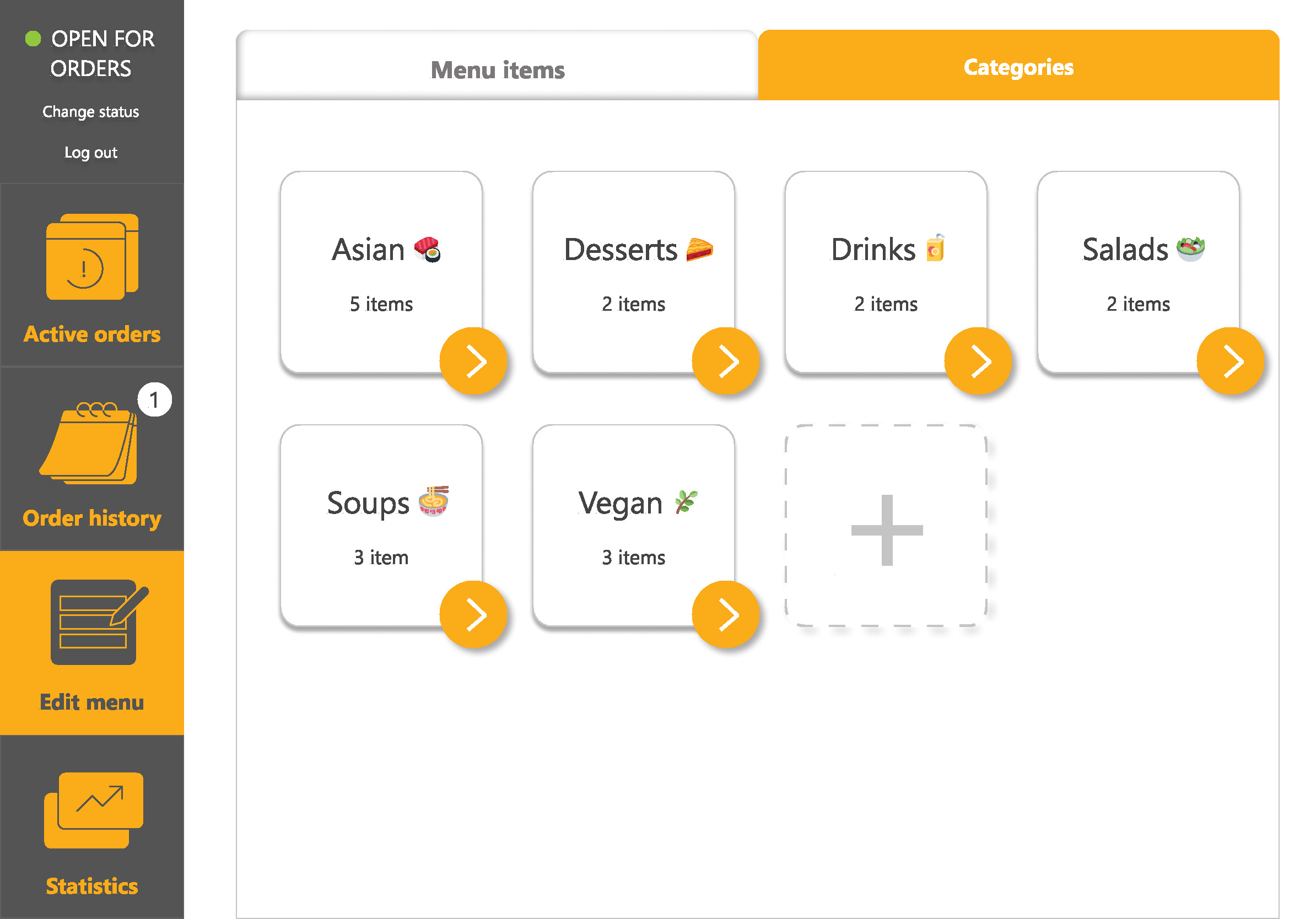Viewport: 1316px width, 919px height.
Task: Add a new category with plus tile
Action: pos(886,526)
